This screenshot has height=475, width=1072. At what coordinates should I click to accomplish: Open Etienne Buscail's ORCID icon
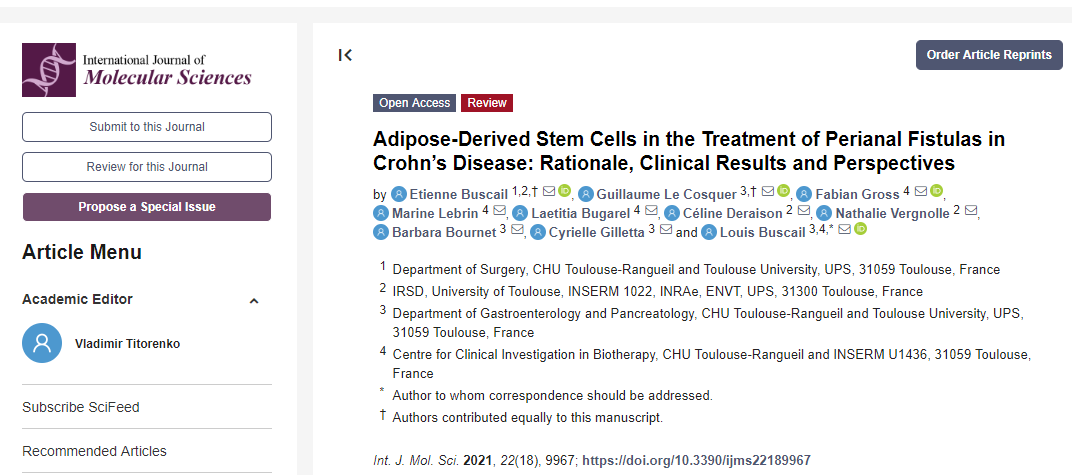564,191
